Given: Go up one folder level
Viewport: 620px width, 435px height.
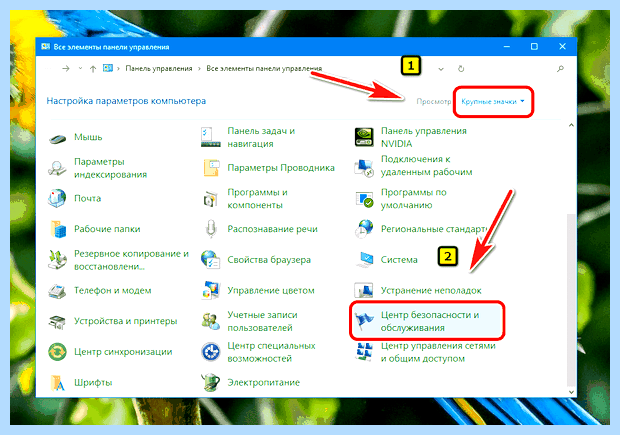Looking at the screenshot, I should point(93,69).
